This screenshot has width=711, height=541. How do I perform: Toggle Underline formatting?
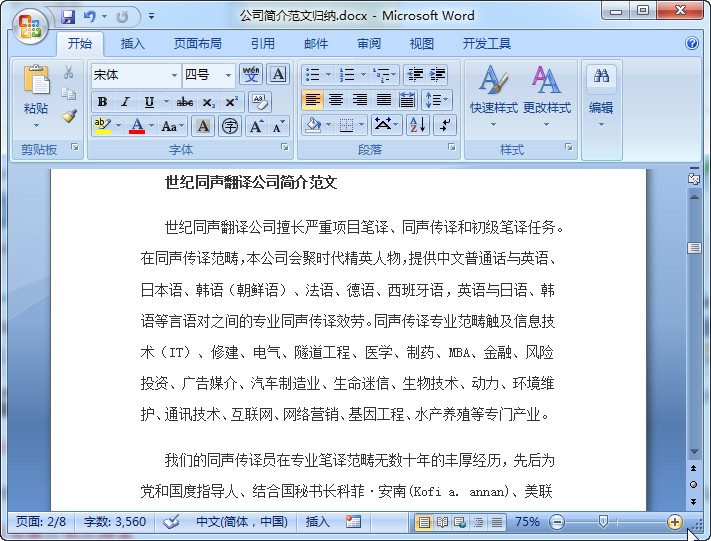149,102
